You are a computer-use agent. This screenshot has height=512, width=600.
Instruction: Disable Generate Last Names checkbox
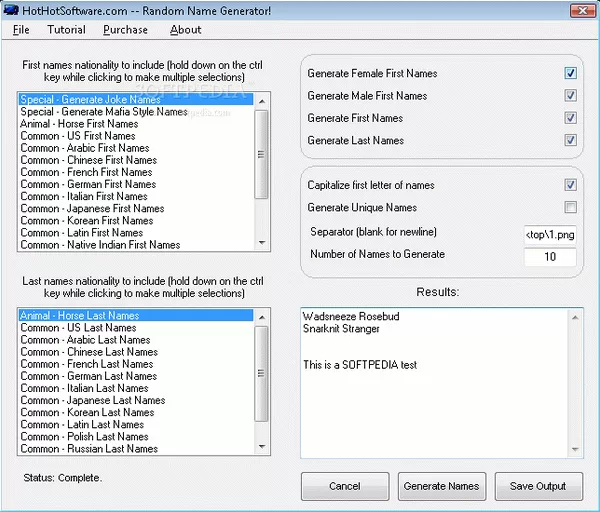click(x=570, y=141)
